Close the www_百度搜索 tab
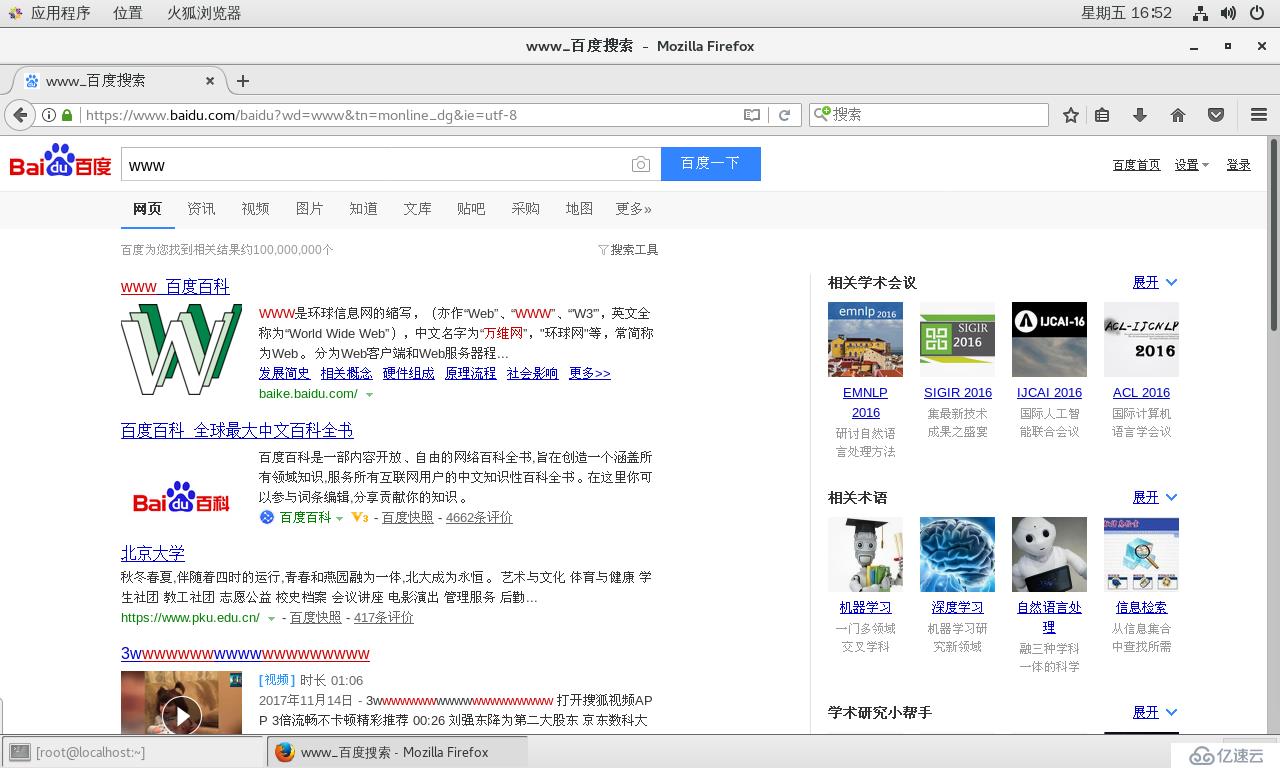 [210, 81]
